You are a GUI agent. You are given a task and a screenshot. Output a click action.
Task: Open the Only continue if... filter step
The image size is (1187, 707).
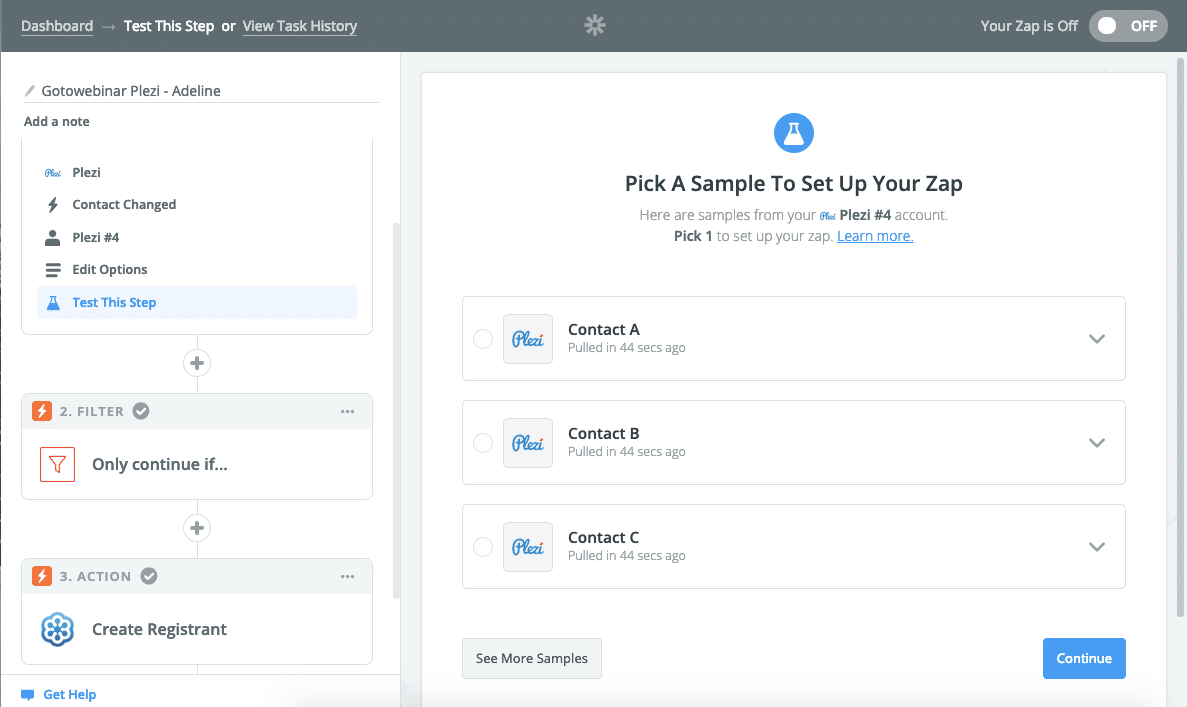pos(197,464)
